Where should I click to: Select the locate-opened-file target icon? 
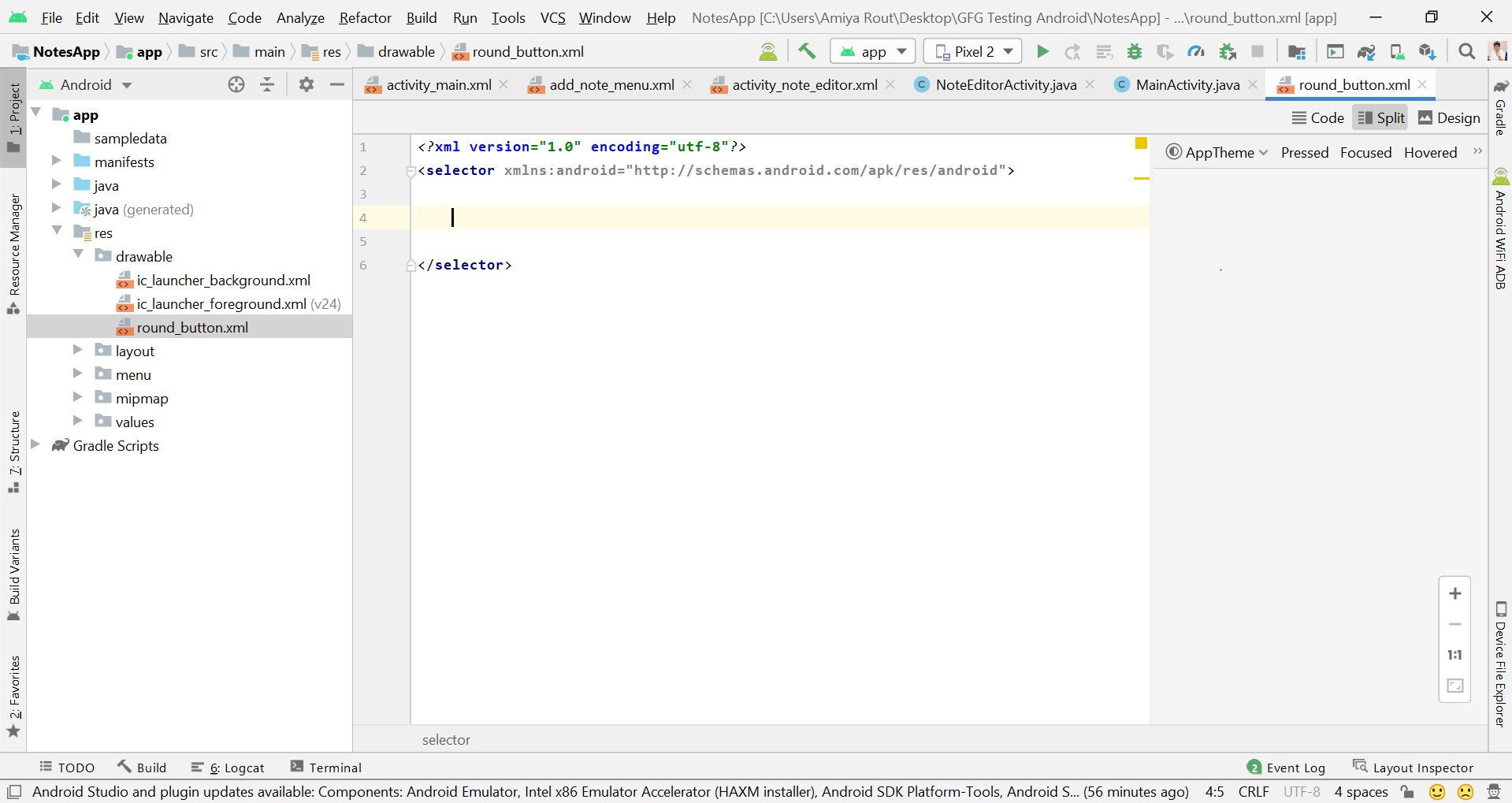[x=236, y=84]
